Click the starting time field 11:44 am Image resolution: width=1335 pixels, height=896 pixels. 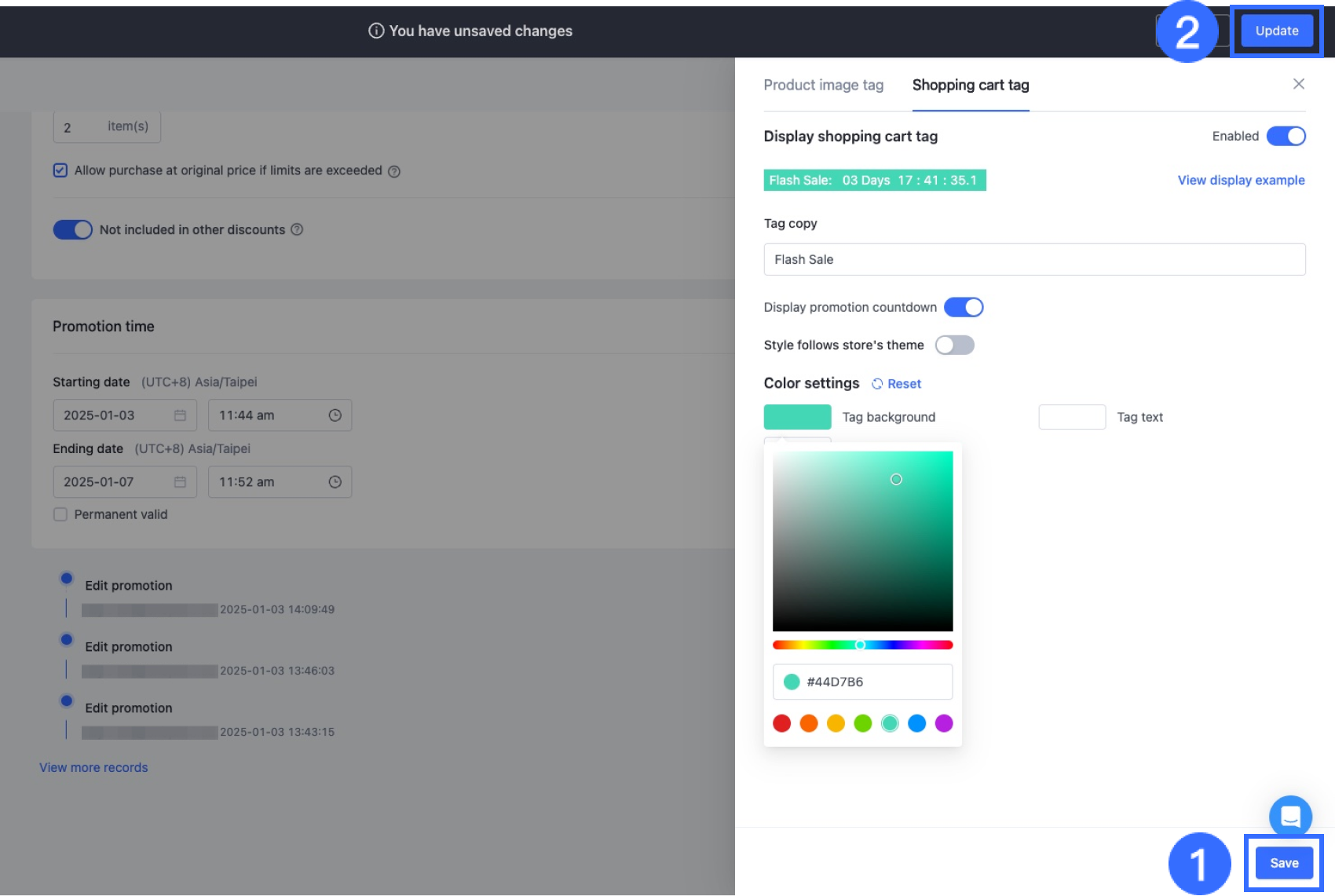[x=280, y=415]
